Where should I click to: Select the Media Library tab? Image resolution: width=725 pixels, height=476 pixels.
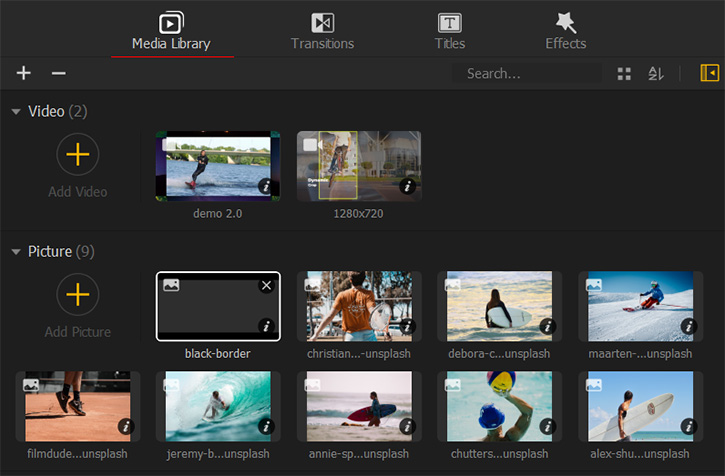[x=171, y=31]
